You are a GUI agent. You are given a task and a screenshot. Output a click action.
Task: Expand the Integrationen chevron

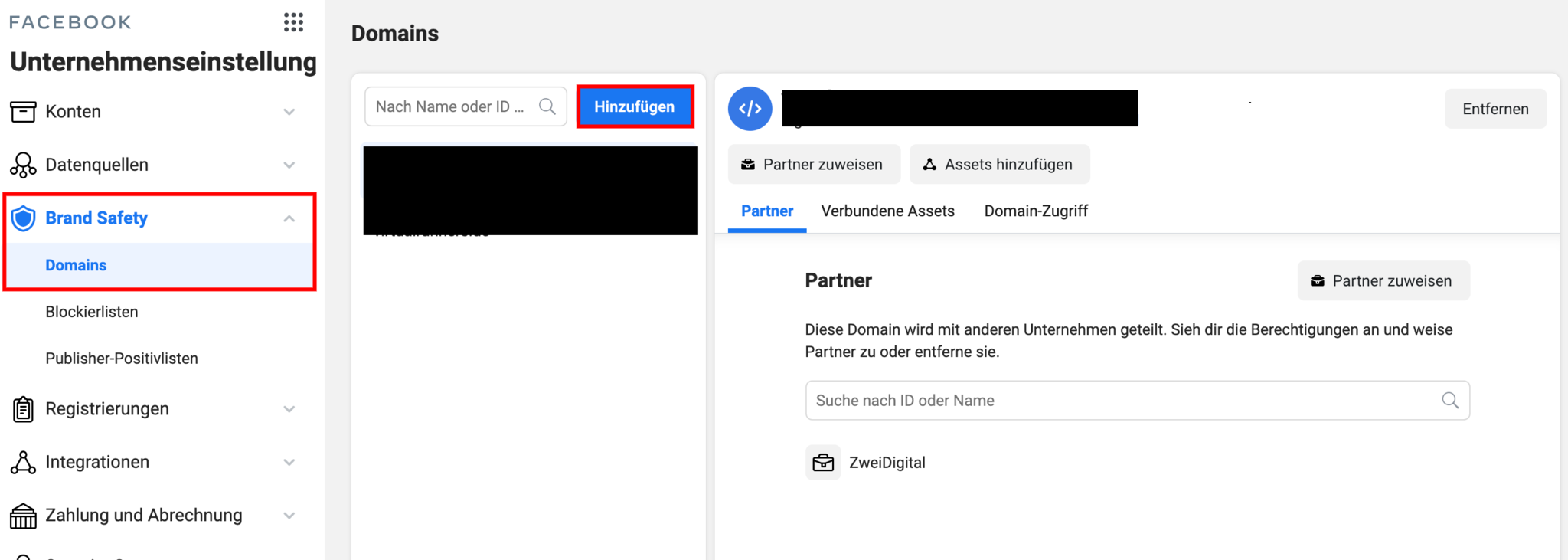(x=289, y=462)
